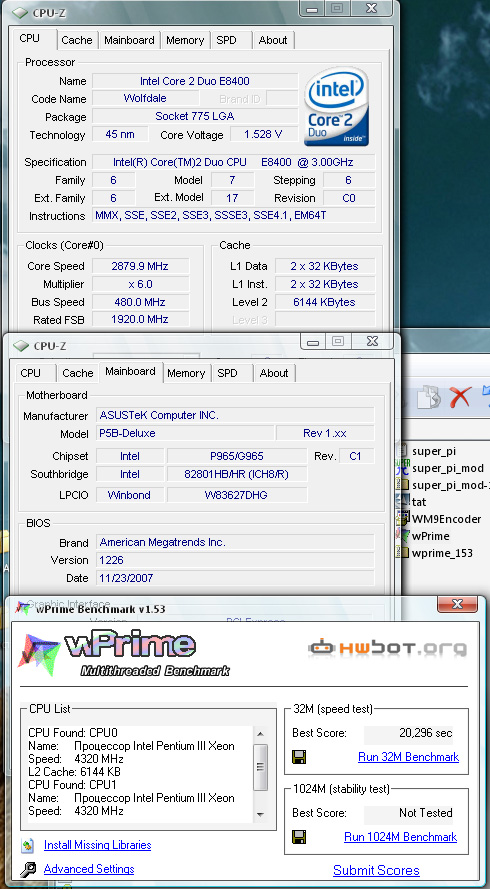This screenshot has width=490, height=889.
Task: Open About tab in top CPU-Z window
Action: [x=273, y=40]
